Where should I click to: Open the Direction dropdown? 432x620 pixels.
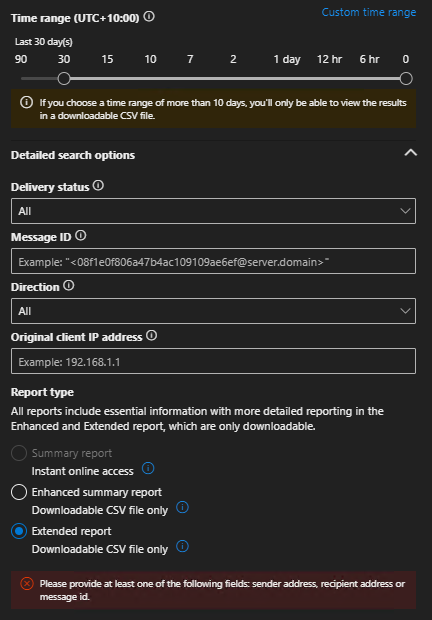[x=213, y=311]
